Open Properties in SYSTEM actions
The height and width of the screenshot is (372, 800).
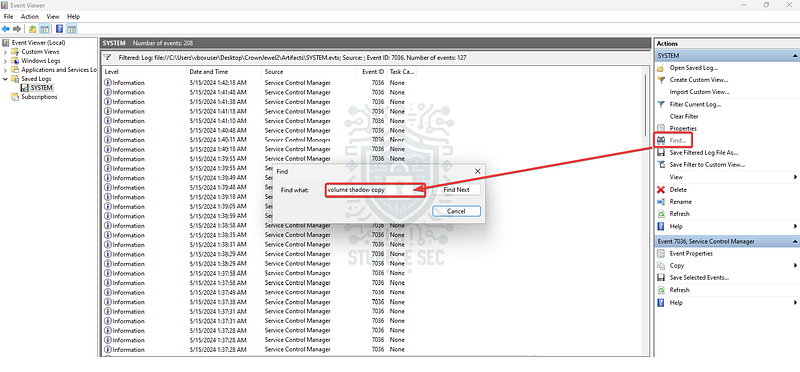pos(683,129)
